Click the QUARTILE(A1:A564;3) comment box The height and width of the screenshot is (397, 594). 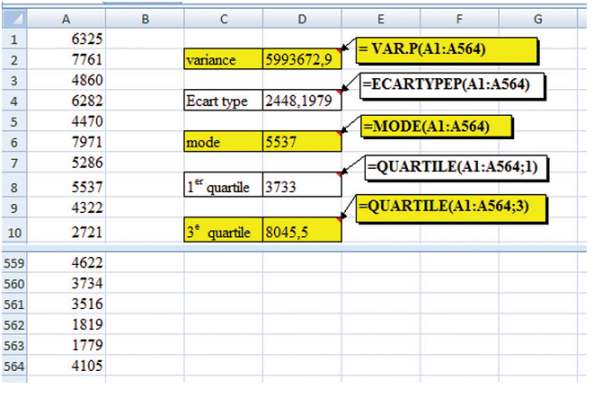[x=452, y=208]
